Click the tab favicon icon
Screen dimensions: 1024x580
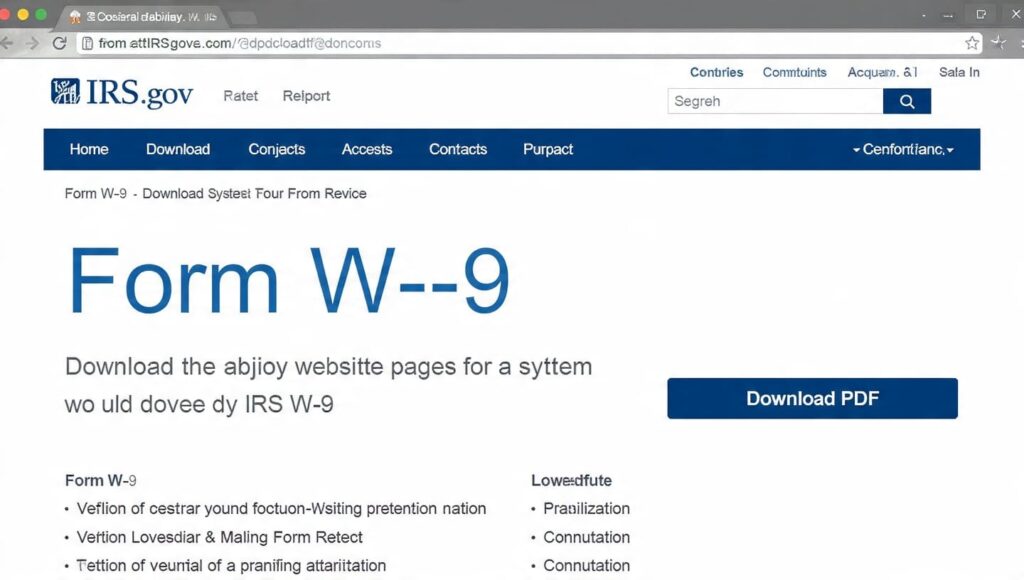(75, 17)
